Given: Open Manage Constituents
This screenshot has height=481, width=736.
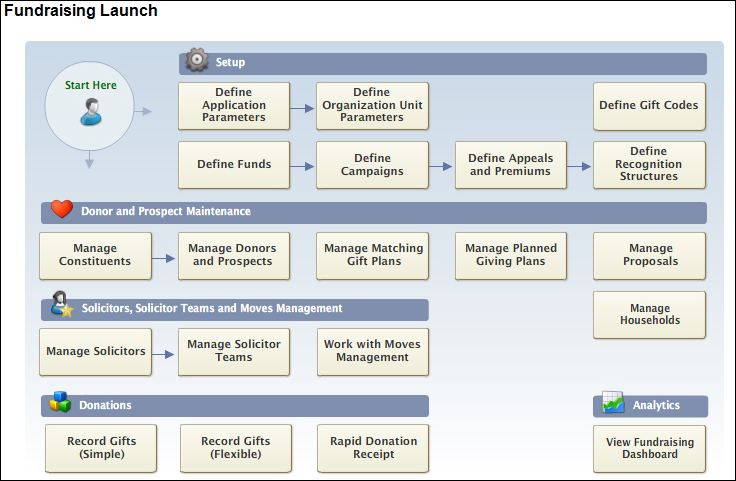Looking at the screenshot, I should coord(95,256).
